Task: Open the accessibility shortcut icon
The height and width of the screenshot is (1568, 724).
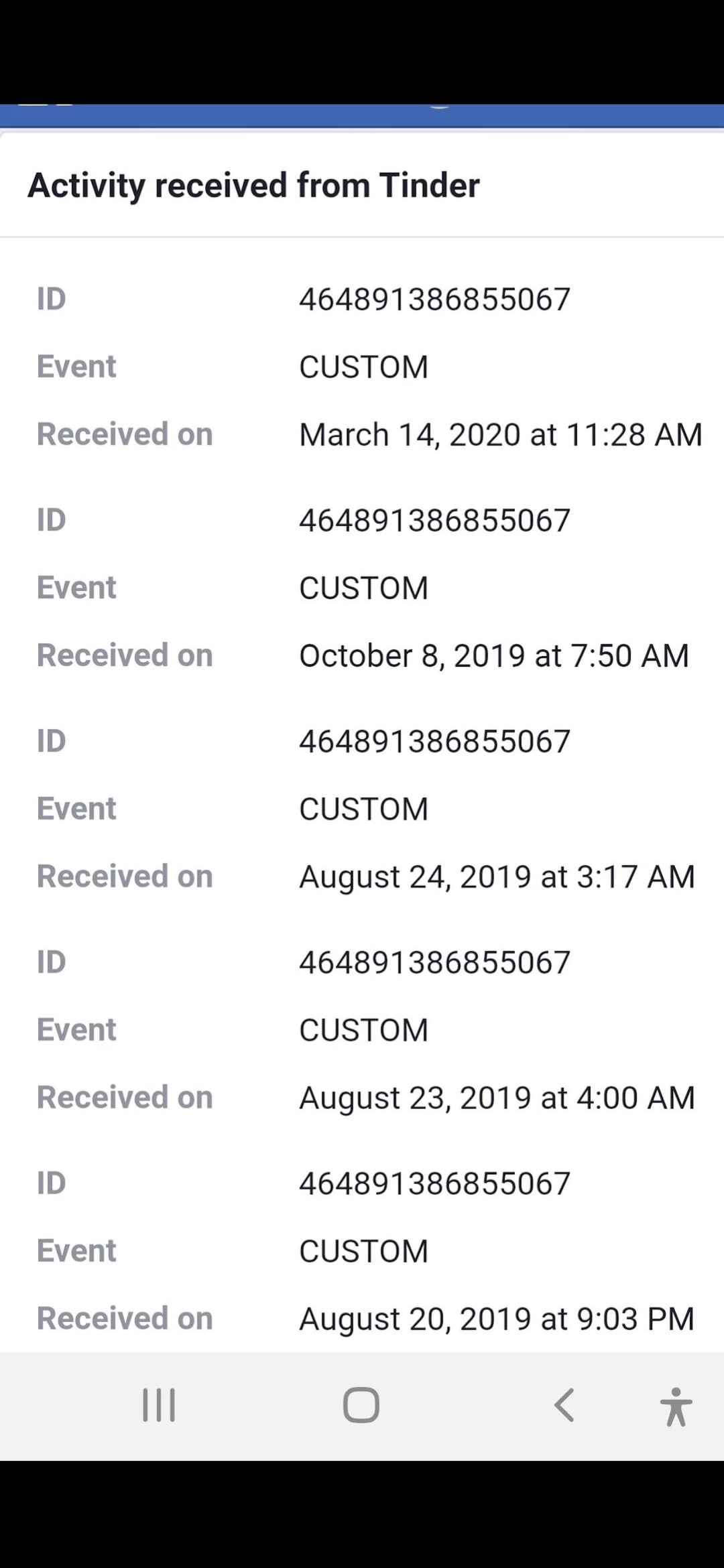Action: click(x=675, y=1407)
